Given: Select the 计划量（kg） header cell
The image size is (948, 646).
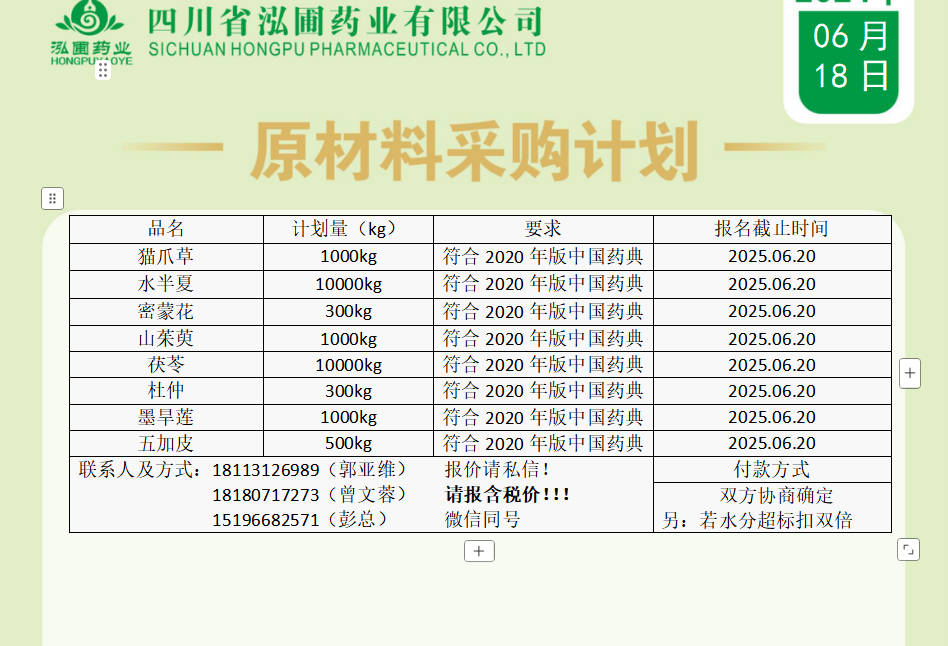Looking at the screenshot, I should pyautogui.click(x=348, y=229).
